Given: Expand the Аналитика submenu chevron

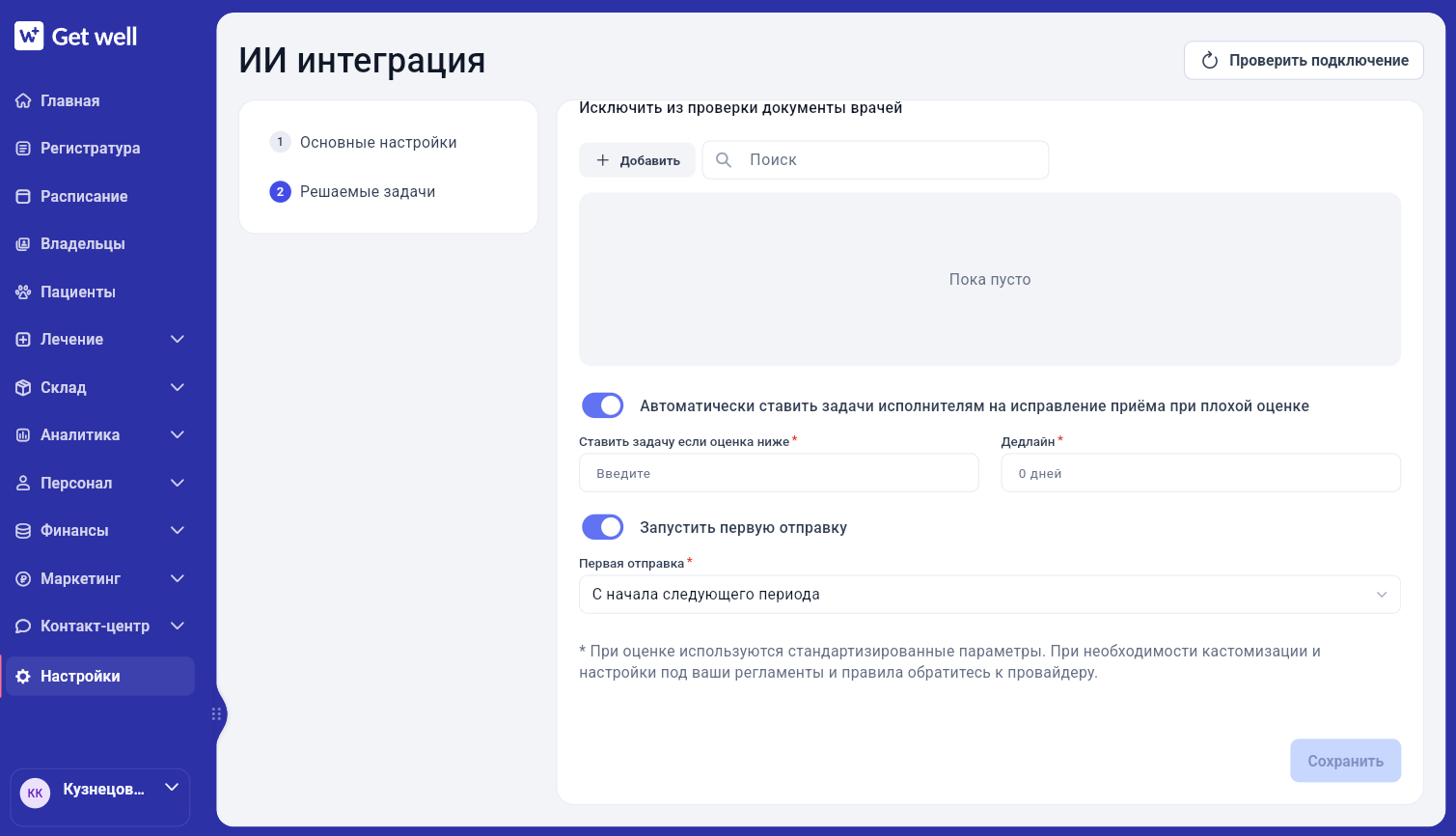Looking at the screenshot, I should click(178, 434).
